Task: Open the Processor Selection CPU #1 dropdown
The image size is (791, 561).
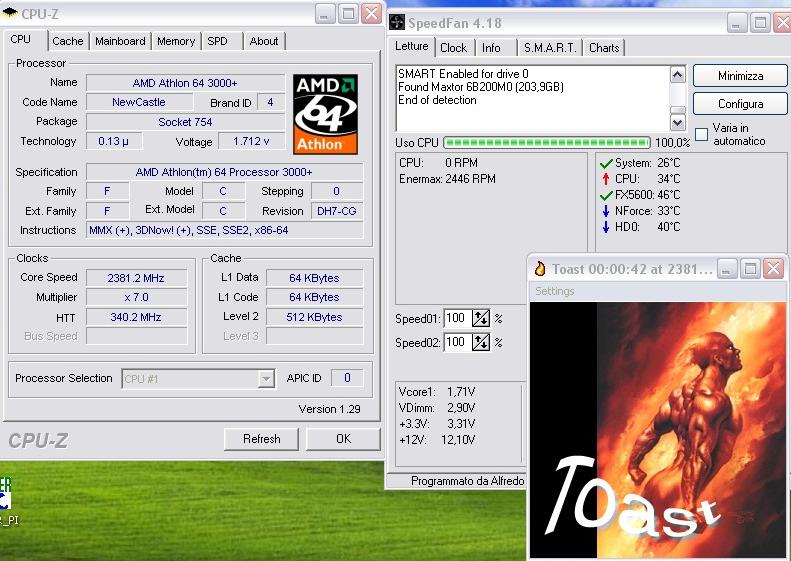Action: click(265, 378)
